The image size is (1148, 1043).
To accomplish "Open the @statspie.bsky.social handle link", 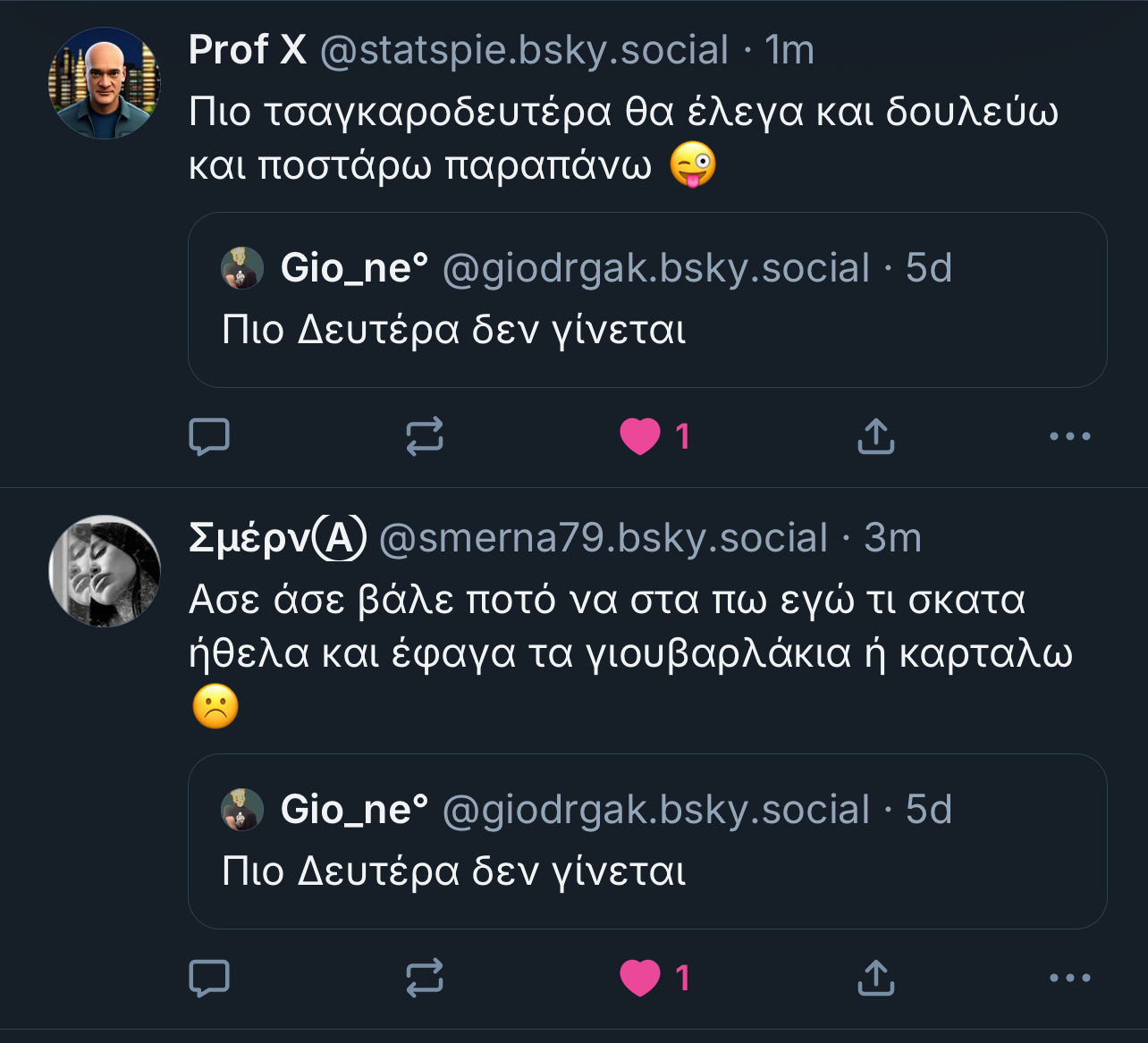I will [x=524, y=51].
